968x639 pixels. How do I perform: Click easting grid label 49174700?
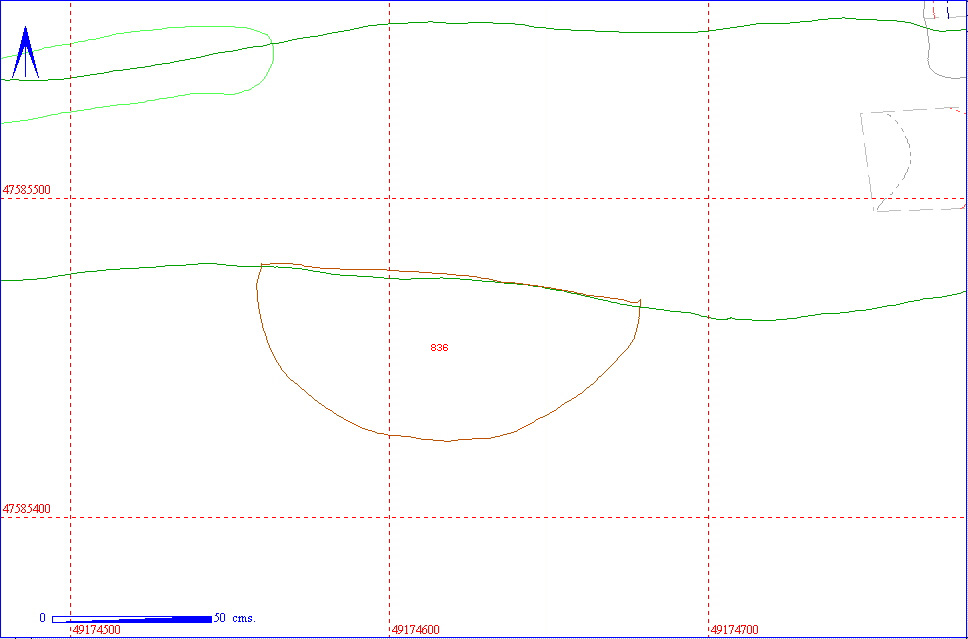pyautogui.click(x=735, y=630)
